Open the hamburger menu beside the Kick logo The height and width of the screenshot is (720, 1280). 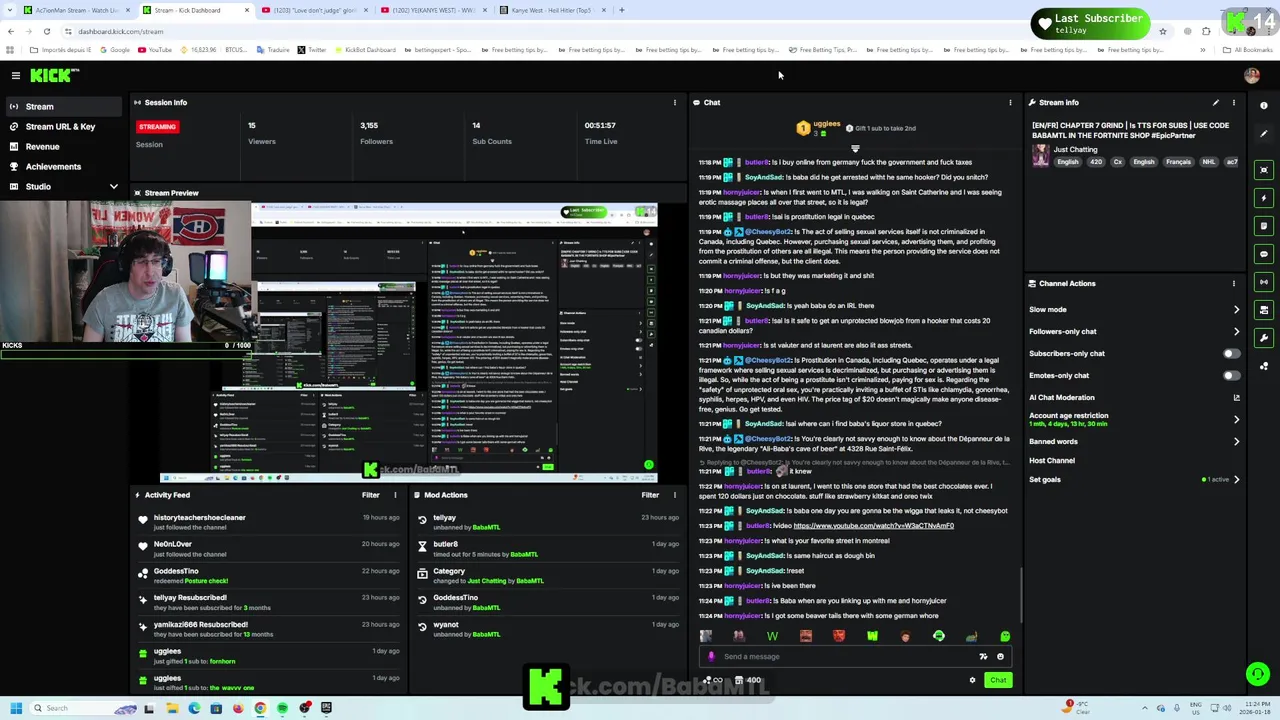pyautogui.click(x=15, y=75)
